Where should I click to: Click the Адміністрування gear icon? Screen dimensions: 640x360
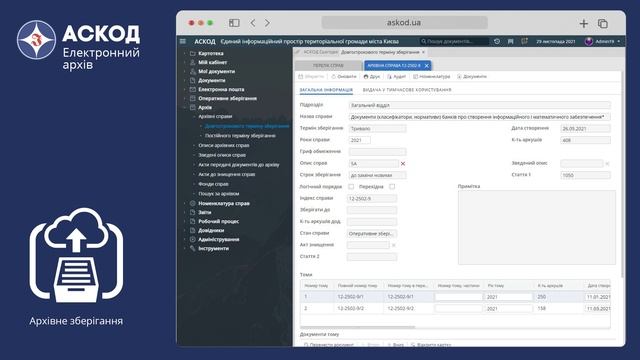[193, 239]
